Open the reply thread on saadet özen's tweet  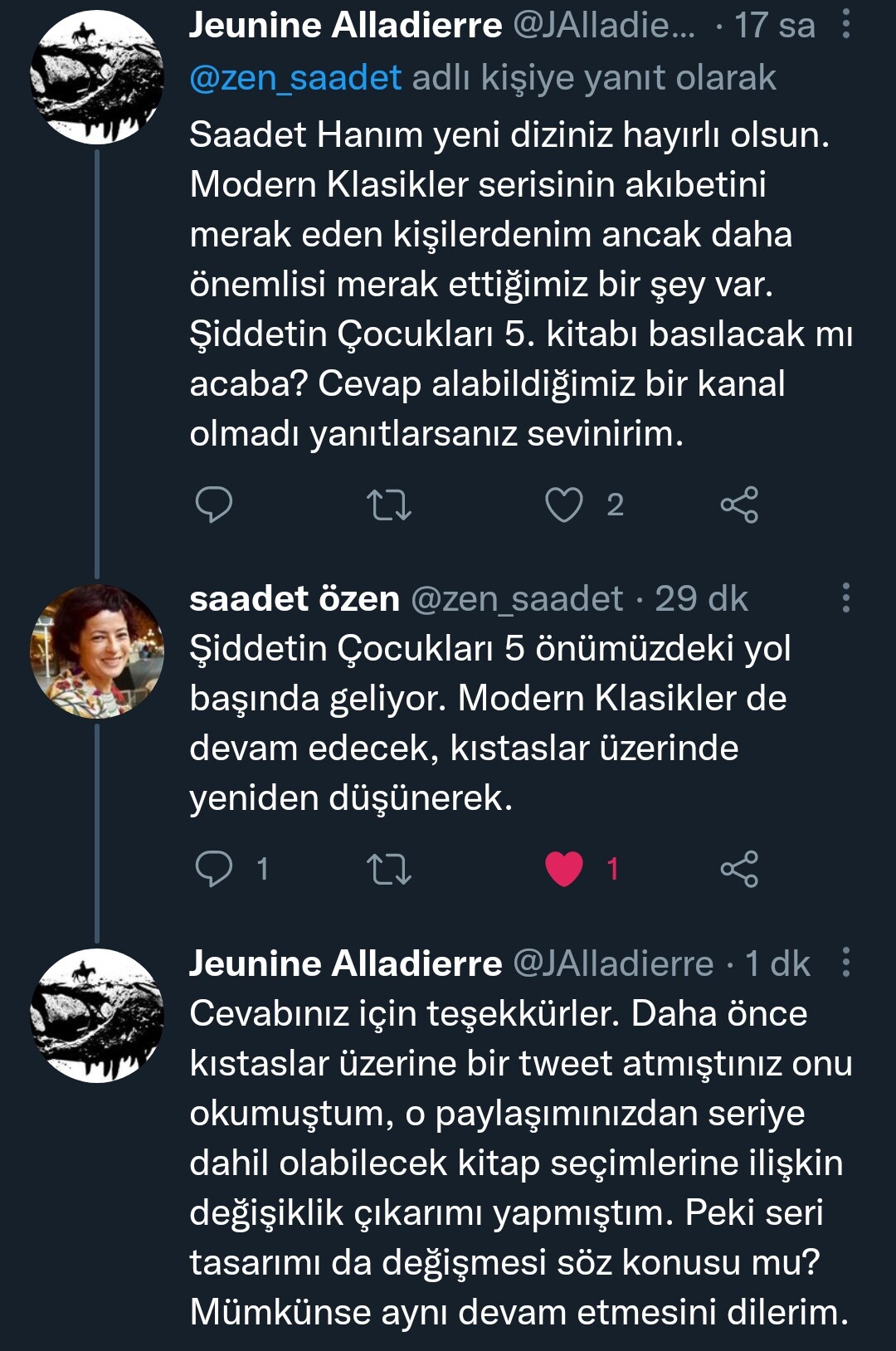[x=213, y=869]
